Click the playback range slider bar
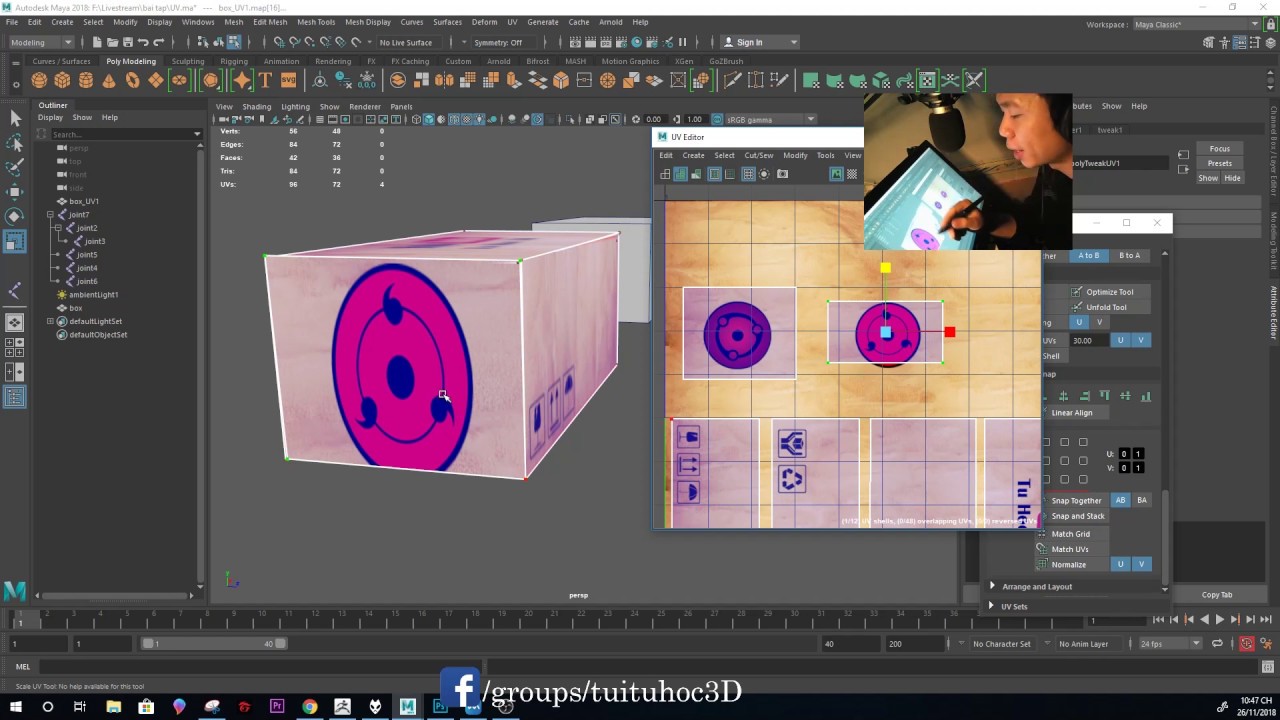 (213, 644)
